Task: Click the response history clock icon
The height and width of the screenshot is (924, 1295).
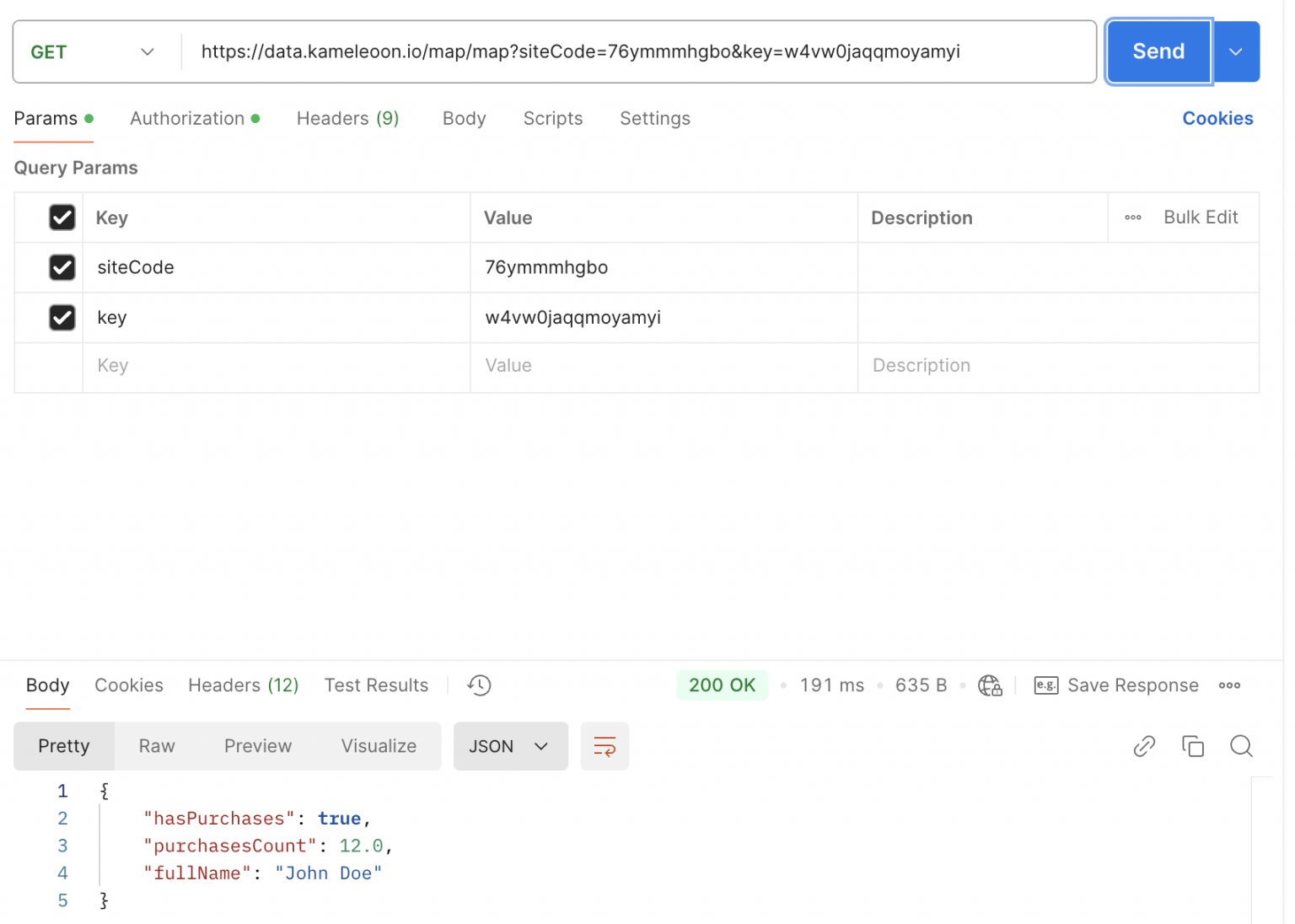Action: [x=479, y=685]
